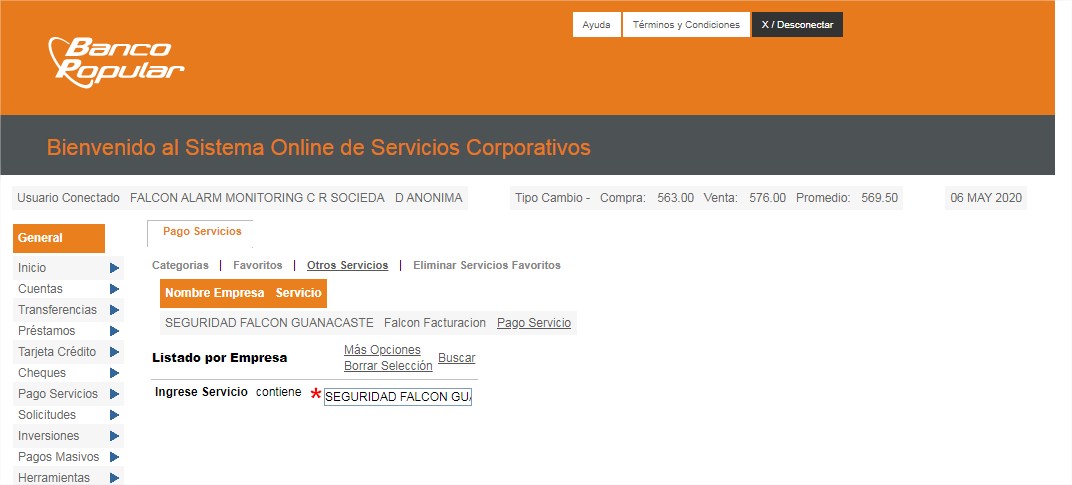Screen dimensions: 1072x485
Task: Focus the Ingrese Servicio text field
Action: pos(397,397)
